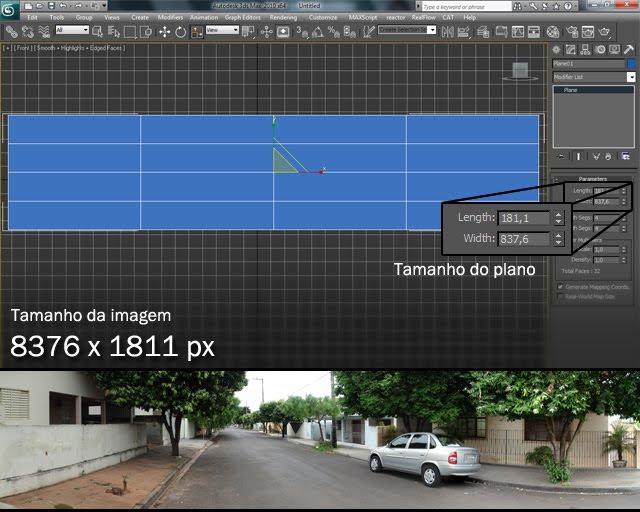Image resolution: width=640 pixels, height=512 pixels.
Task: Click the Select and Manipulate icon
Action: click(267, 31)
